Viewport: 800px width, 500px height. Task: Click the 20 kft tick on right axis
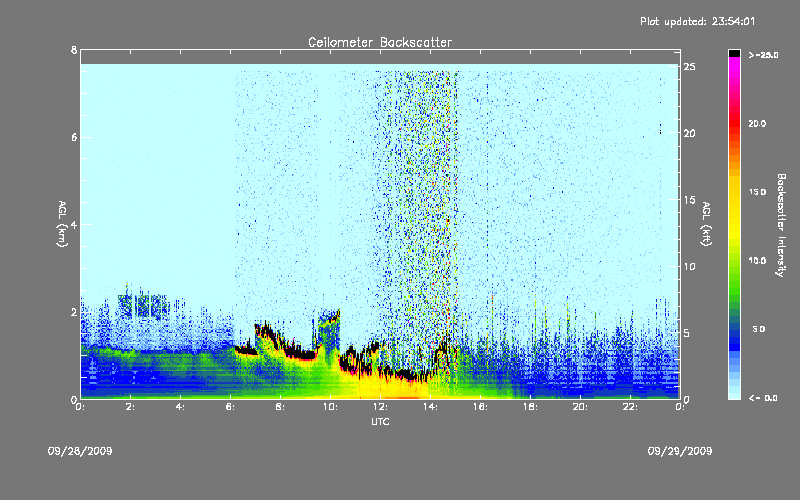(689, 133)
